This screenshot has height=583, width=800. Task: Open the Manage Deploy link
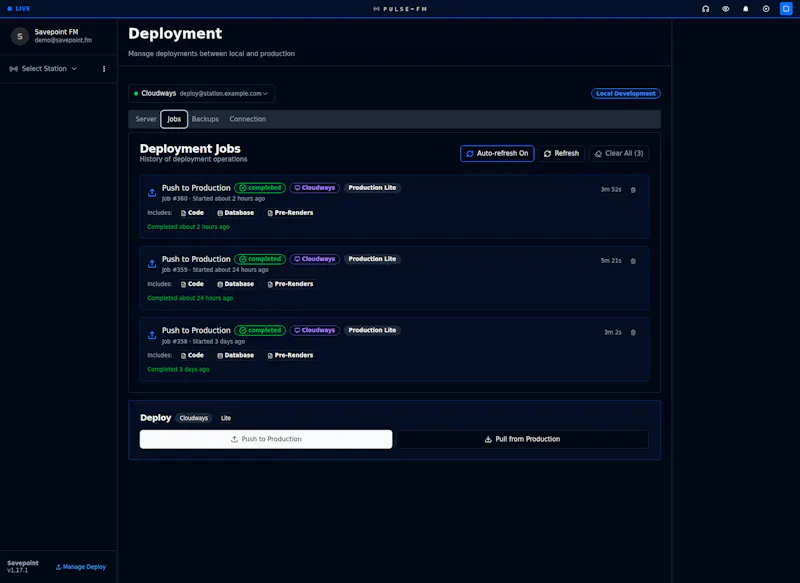(81, 567)
